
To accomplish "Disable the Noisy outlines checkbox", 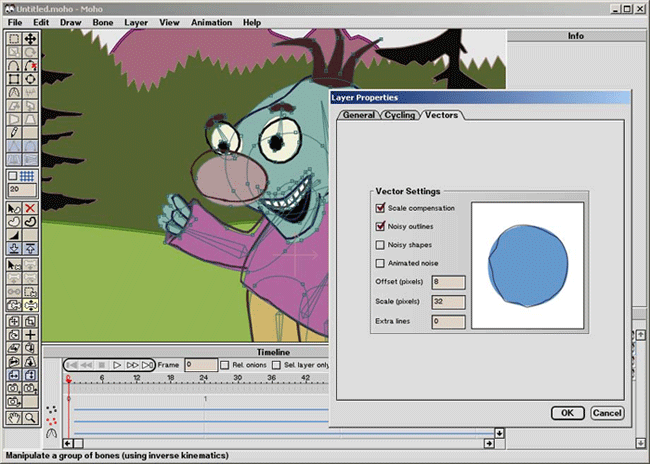I will [x=380, y=226].
